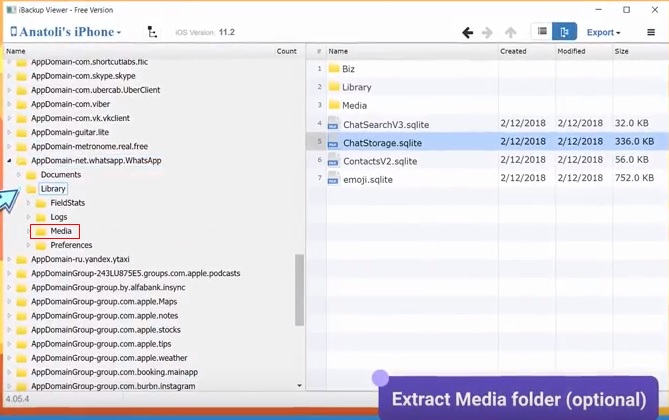The width and height of the screenshot is (669, 420).
Task: Select ChatStorage.sqlite file row
Action: (x=487, y=142)
